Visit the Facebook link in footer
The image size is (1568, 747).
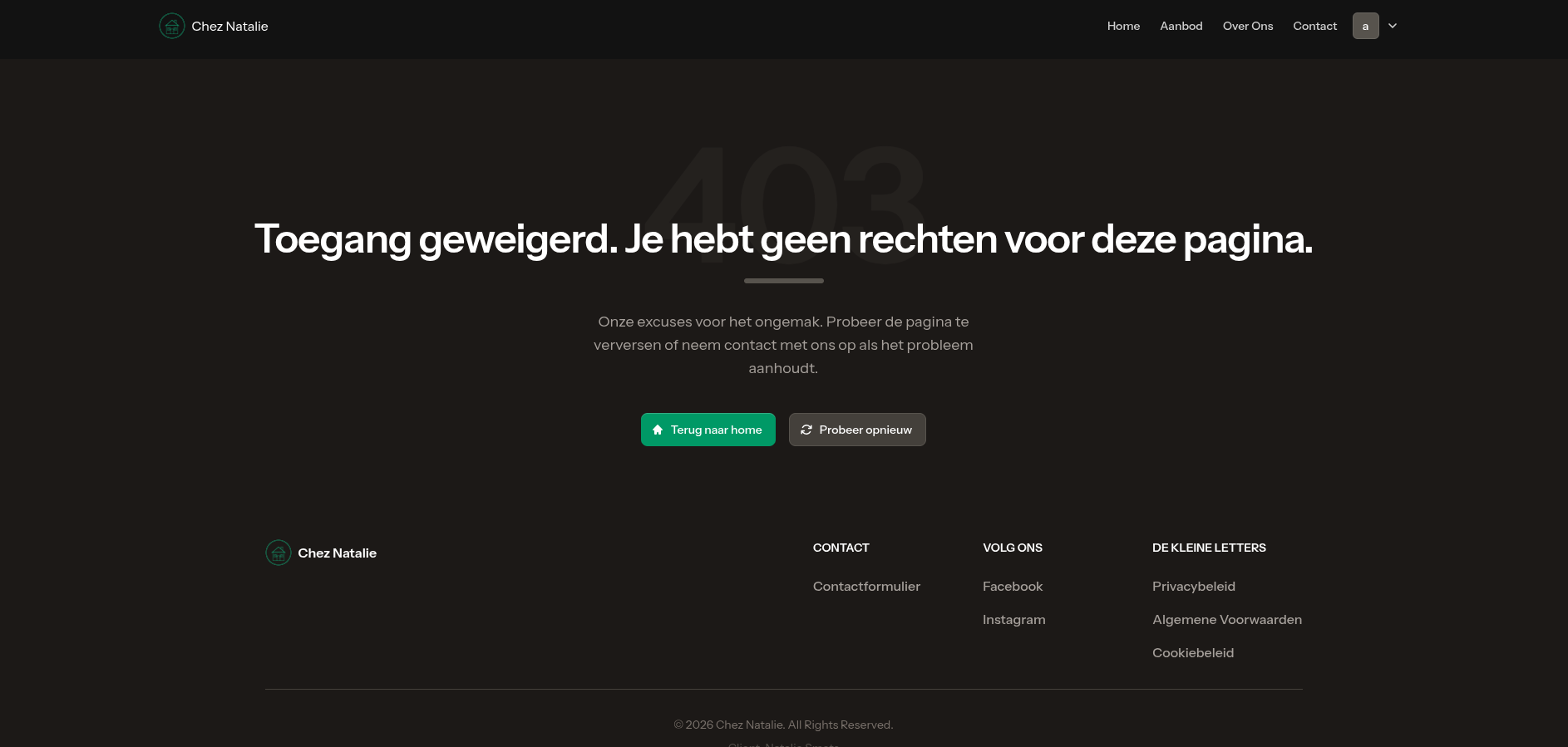coord(1013,587)
